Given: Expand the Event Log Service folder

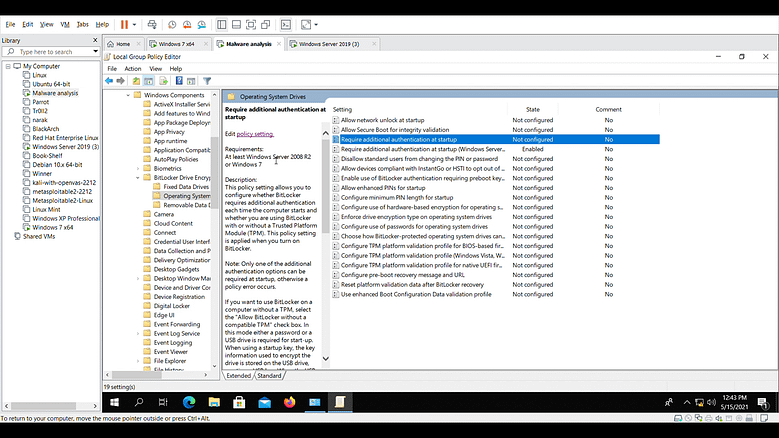Looking at the screenshot, I should 138,334.
